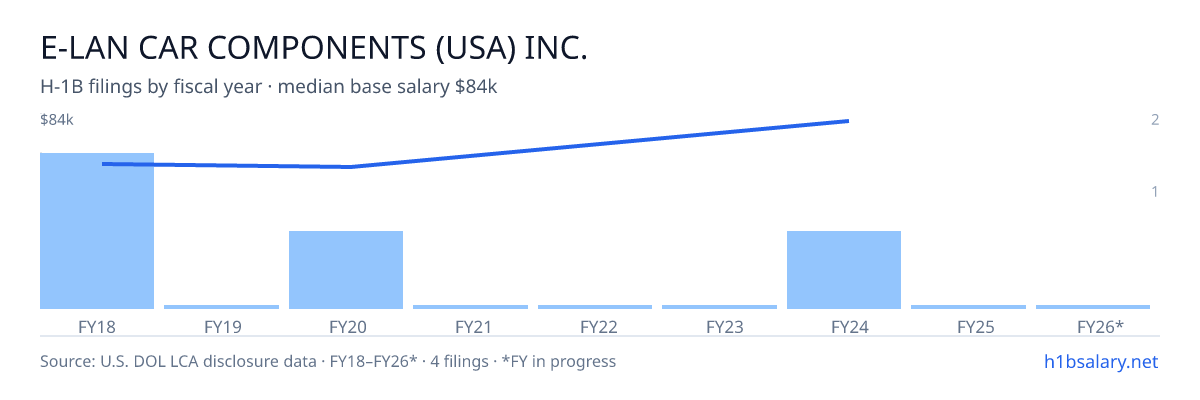
Task: Click the small FY19 bar
Action: [221, 307]
